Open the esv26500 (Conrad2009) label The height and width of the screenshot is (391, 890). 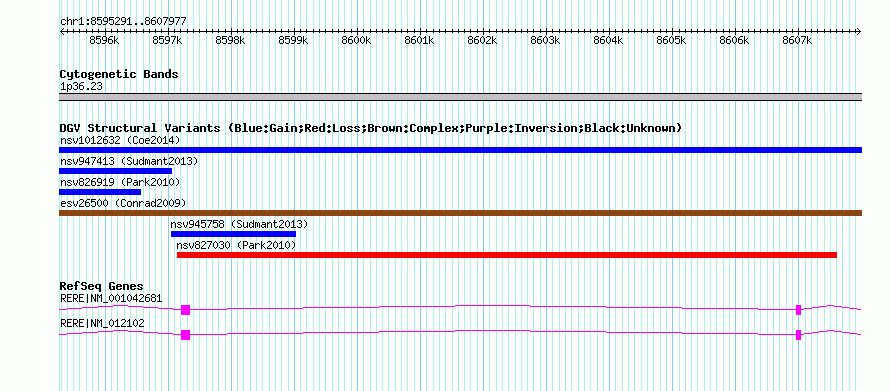coord(123,203)
